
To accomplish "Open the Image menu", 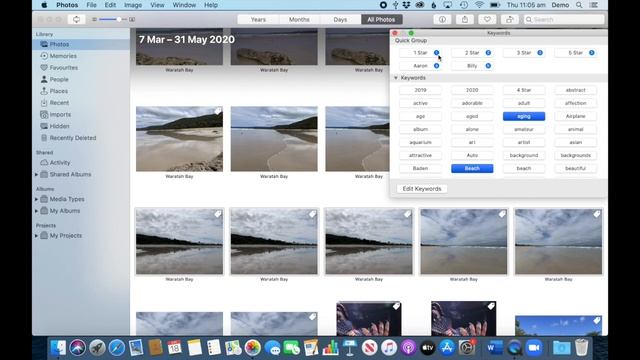I will coord(133,5).
